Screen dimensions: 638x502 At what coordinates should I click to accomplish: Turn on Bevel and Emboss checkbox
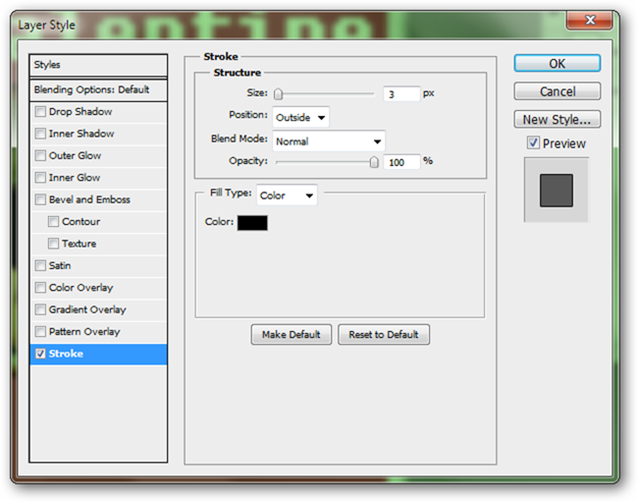tap(40, 199)
